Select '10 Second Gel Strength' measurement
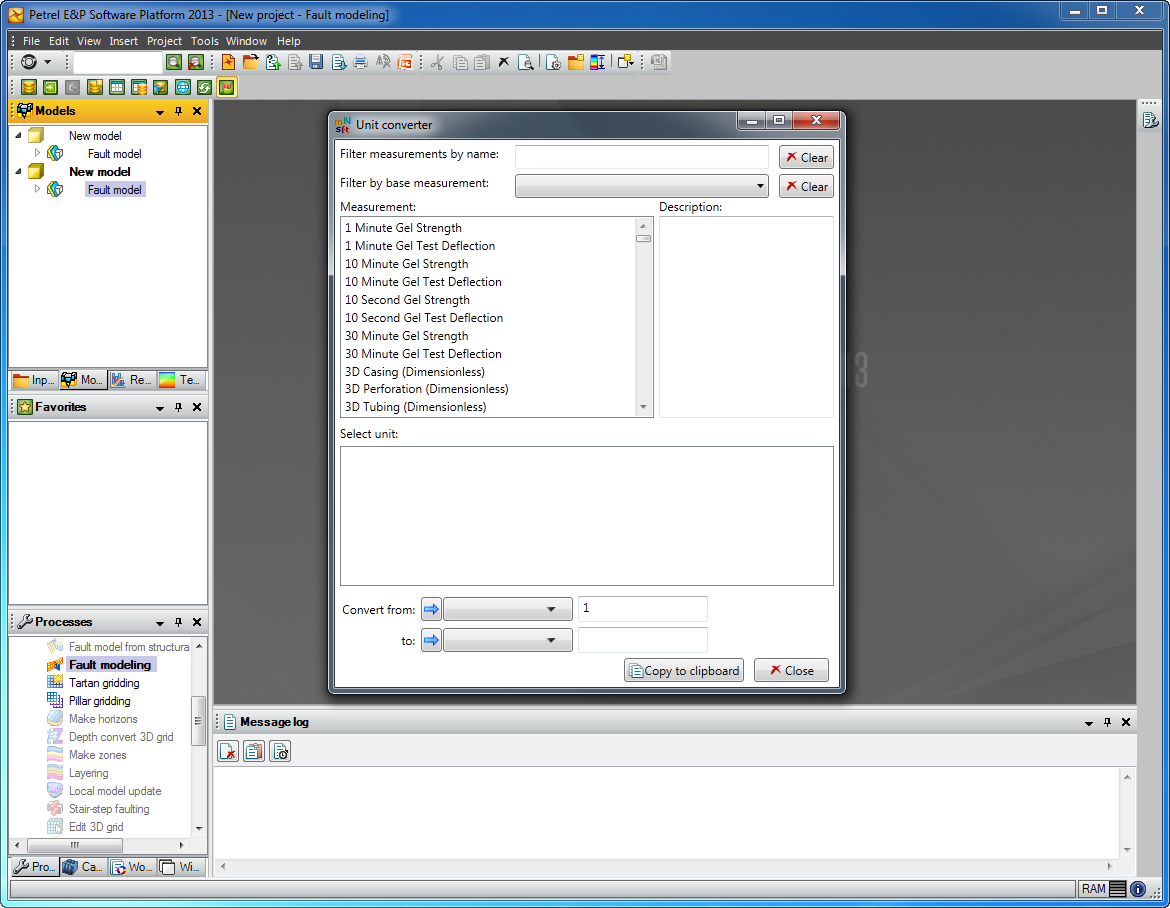The width and height of the screenshot is (1170, 908). 407,300
